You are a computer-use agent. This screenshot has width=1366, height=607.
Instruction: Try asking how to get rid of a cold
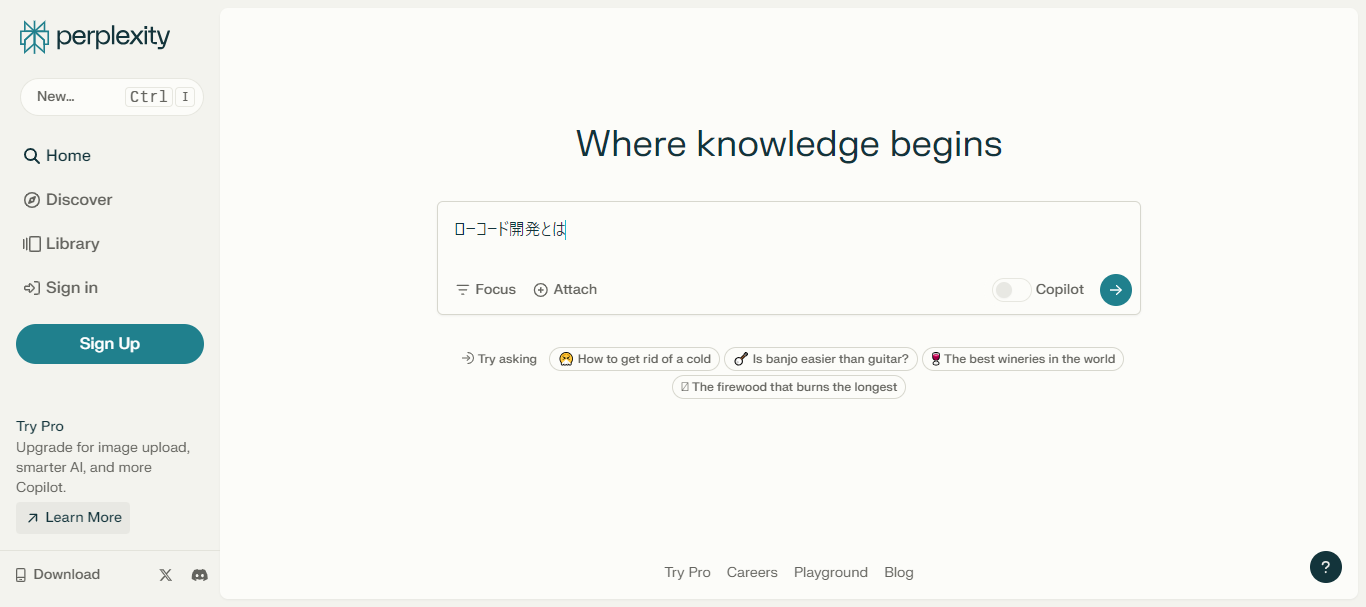(634, 358)
